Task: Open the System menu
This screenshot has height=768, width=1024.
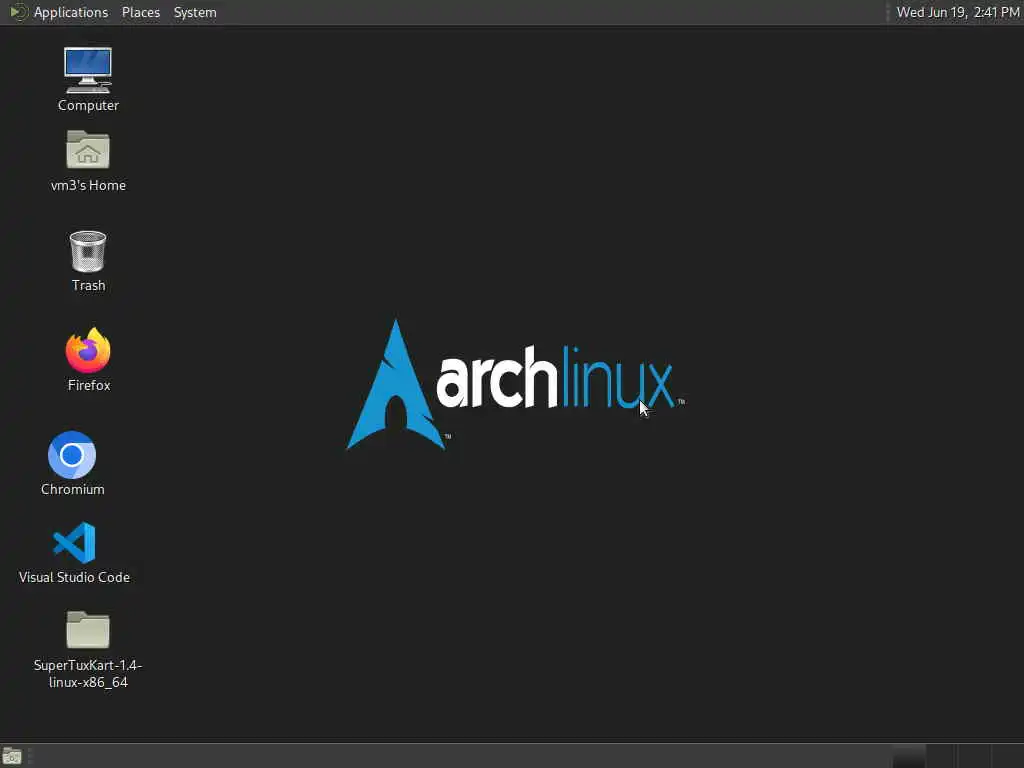Action: 195,12
